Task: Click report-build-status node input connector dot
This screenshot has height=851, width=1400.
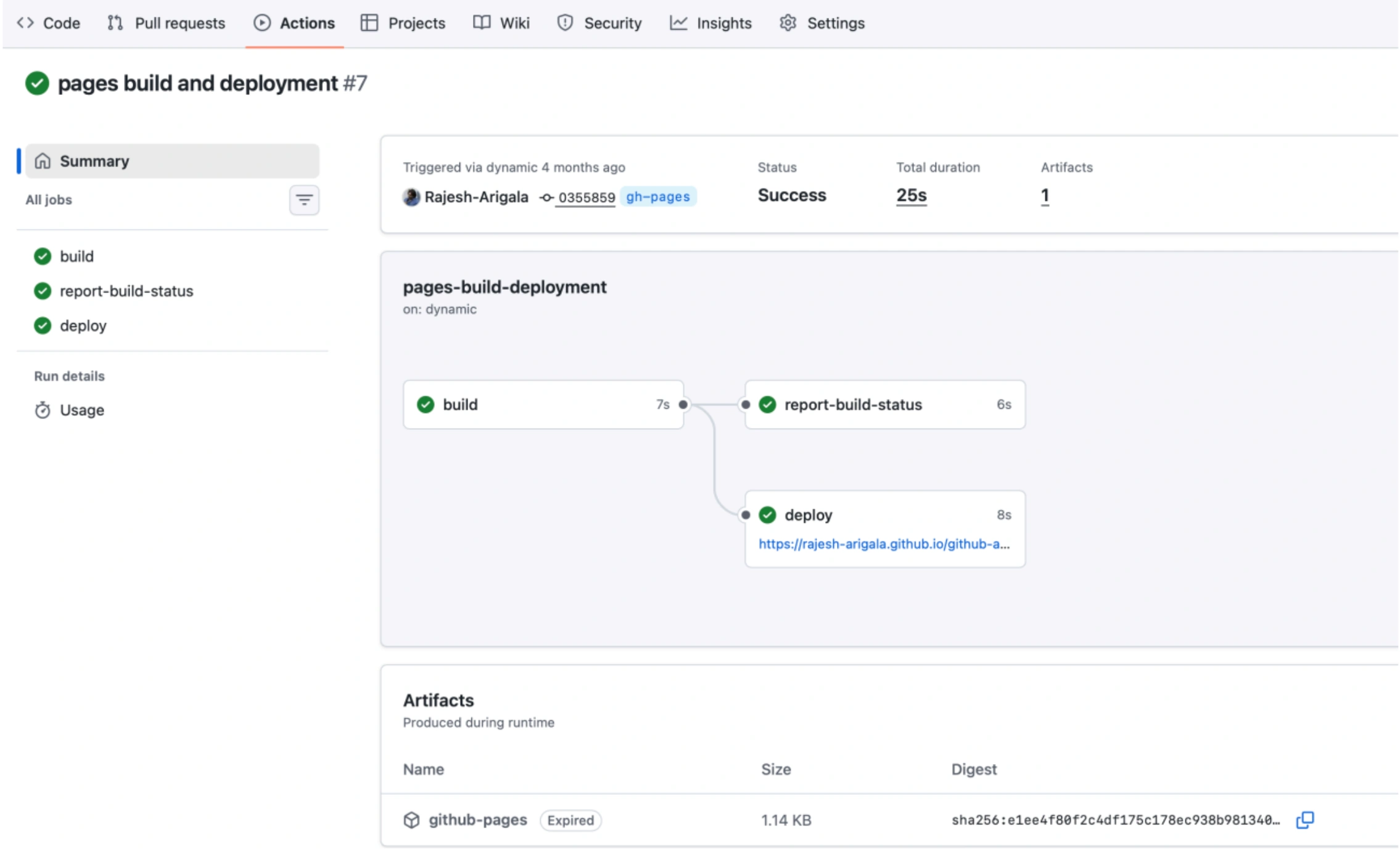Action: click(746, 405)
